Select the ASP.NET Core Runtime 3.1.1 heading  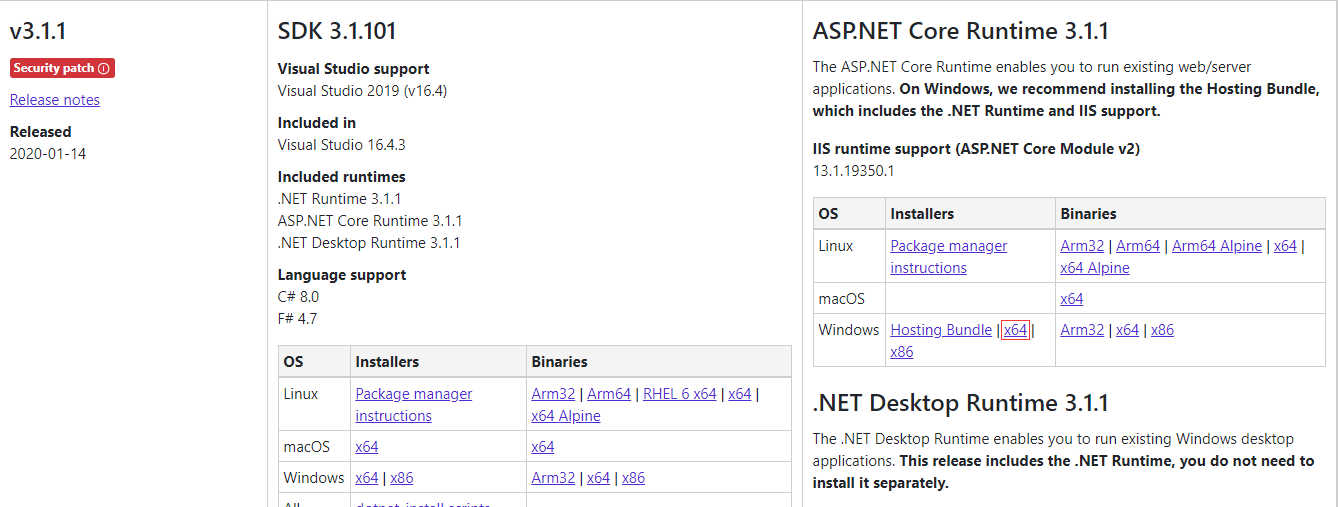[x=961, y=31]
